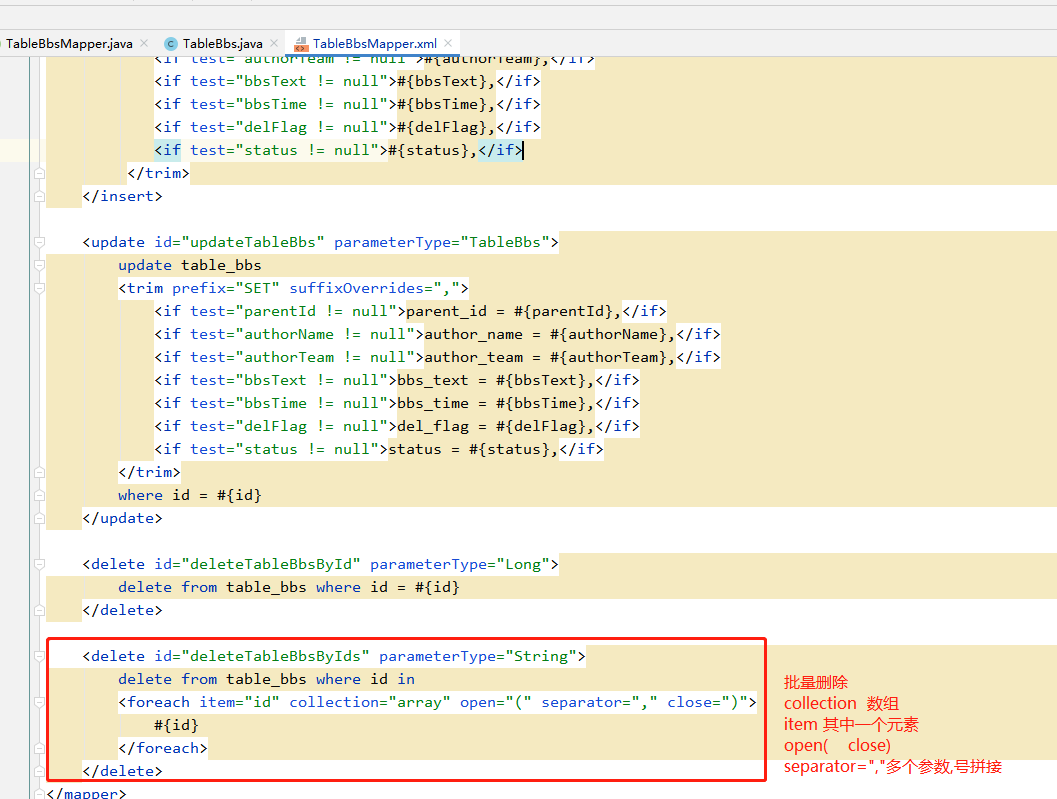Click the class icon on TableBbs.java tab

coord(171,44)
